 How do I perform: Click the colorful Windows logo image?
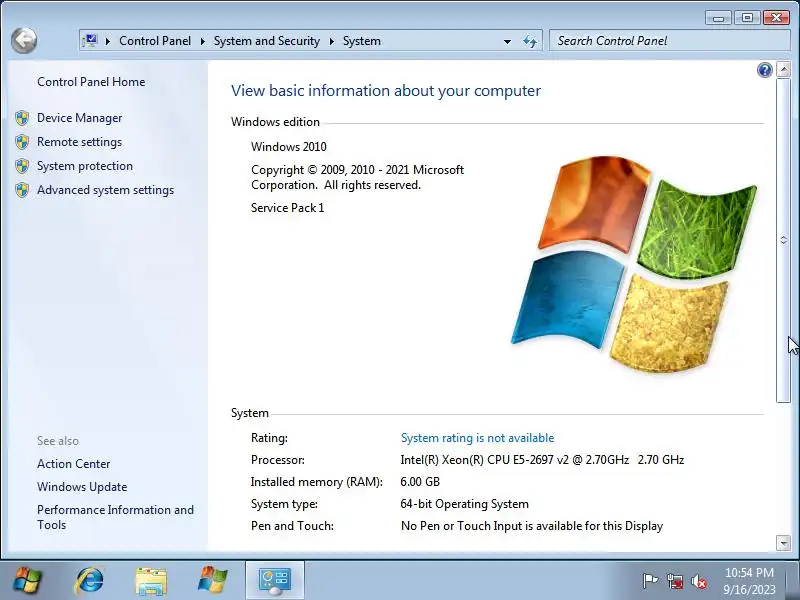(x=634, y=263)
